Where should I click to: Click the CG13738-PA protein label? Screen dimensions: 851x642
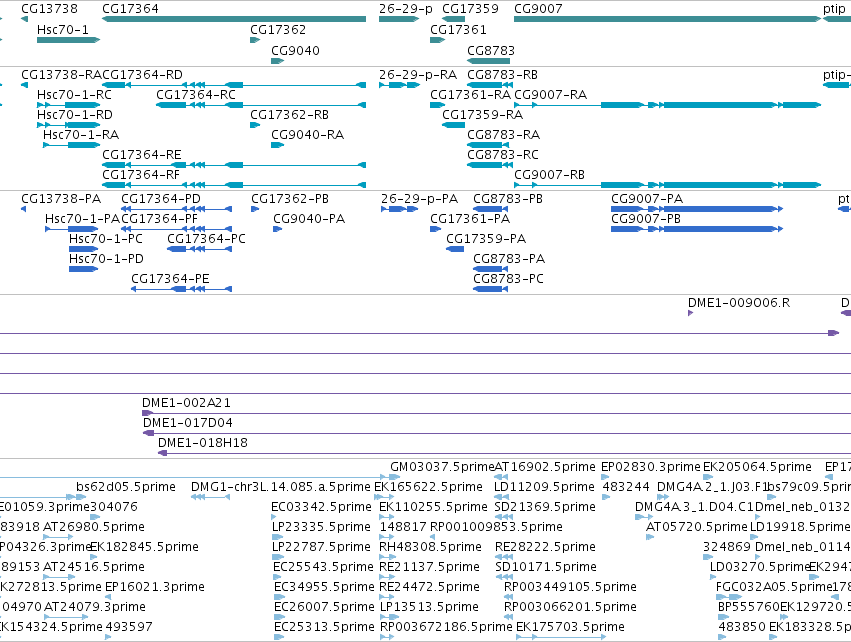[x=61, y=199]
